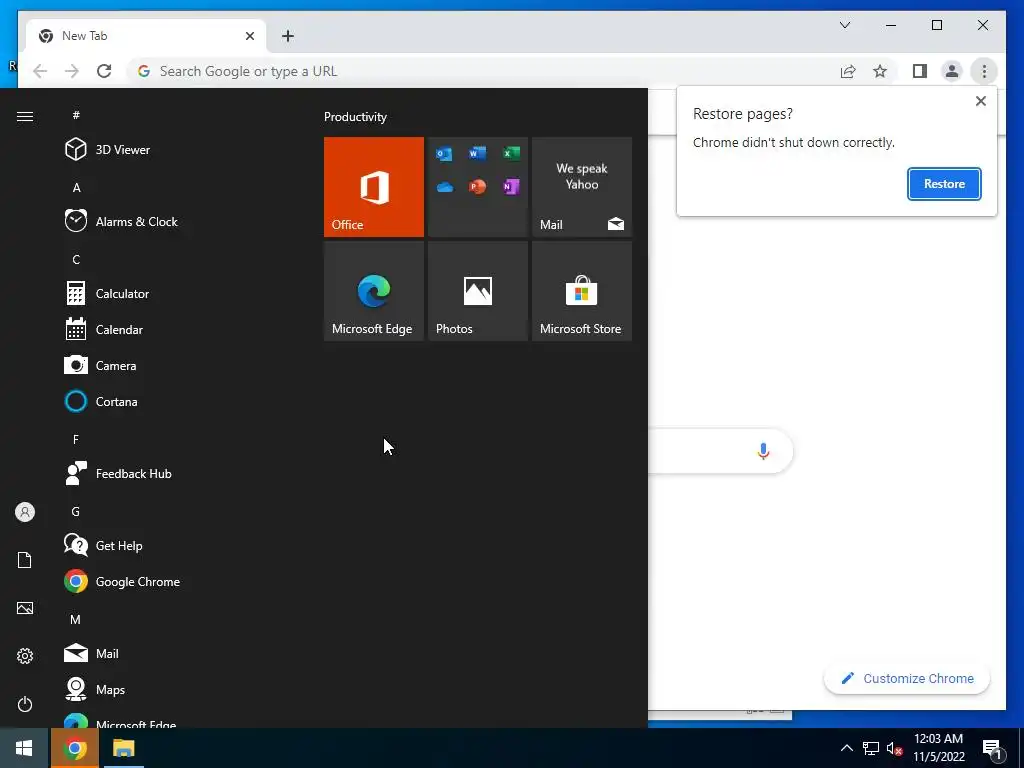The image size is (1024, 768).
Task: Open the user account icon in Start sidebar
Action: (x=25, y=512)
